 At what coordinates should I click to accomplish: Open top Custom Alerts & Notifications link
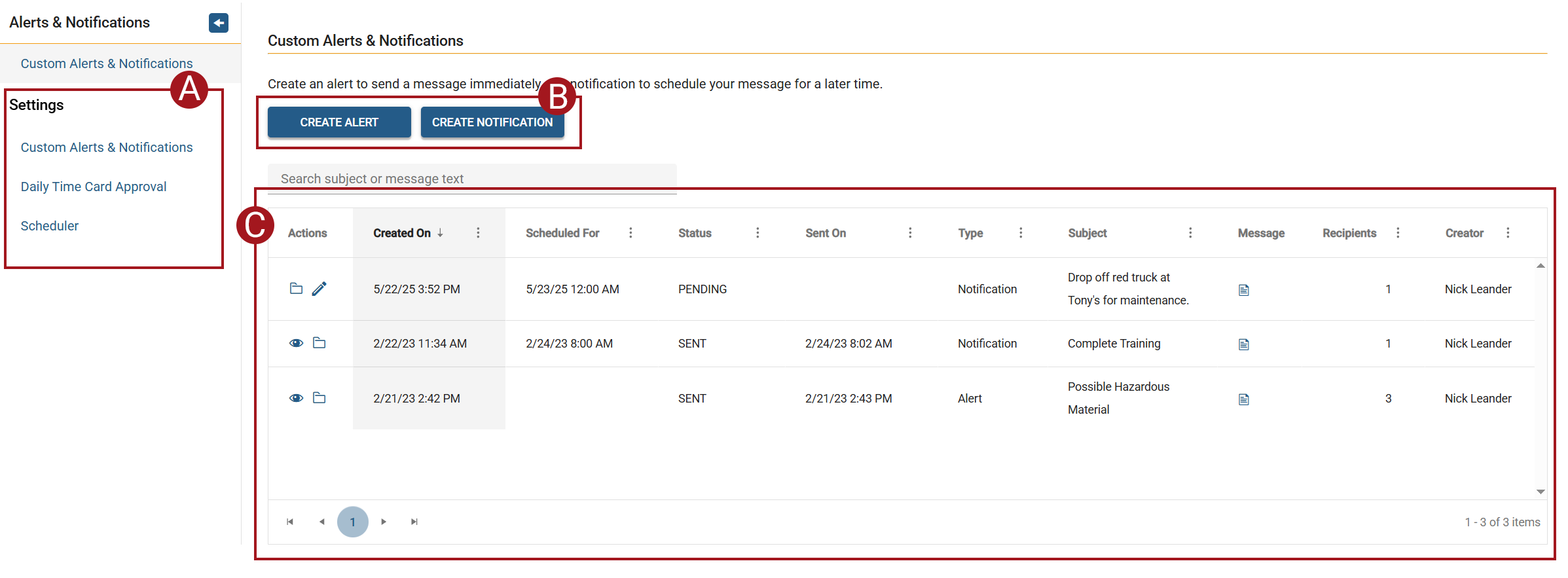(107, 63)
